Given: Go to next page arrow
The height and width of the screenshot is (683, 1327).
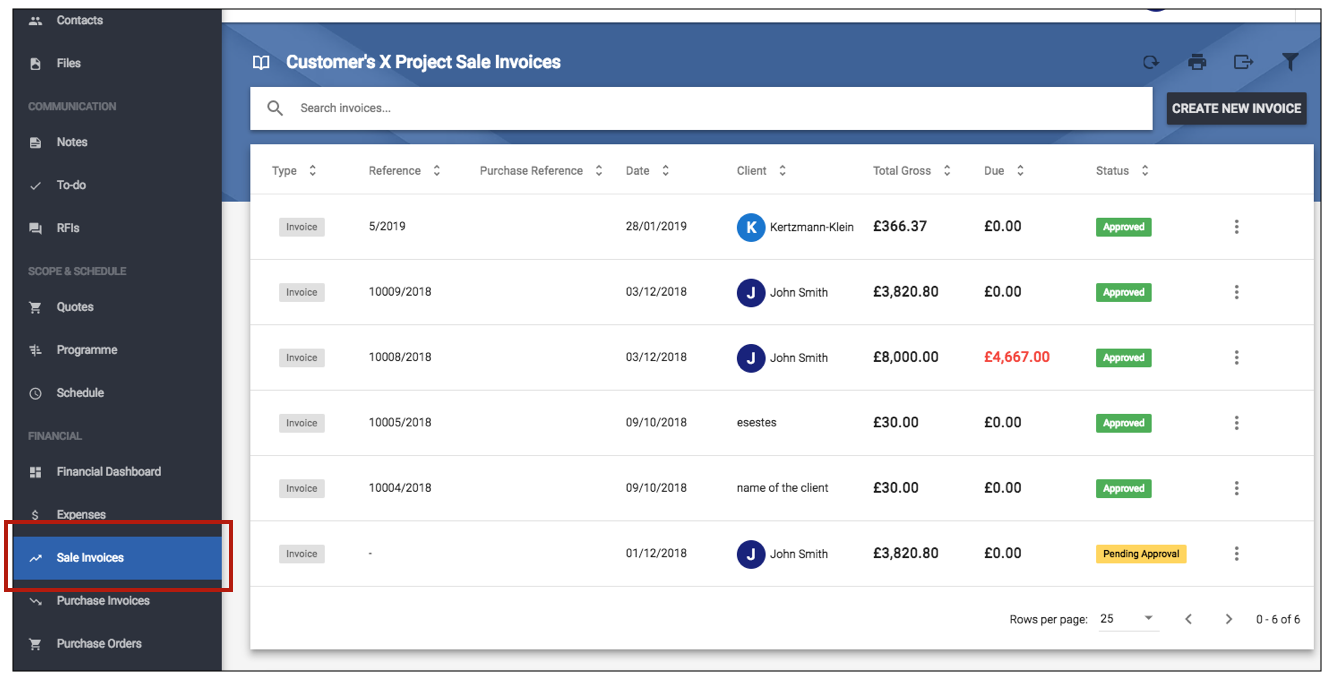Looking at the screenshot, I should [1229, 619].
